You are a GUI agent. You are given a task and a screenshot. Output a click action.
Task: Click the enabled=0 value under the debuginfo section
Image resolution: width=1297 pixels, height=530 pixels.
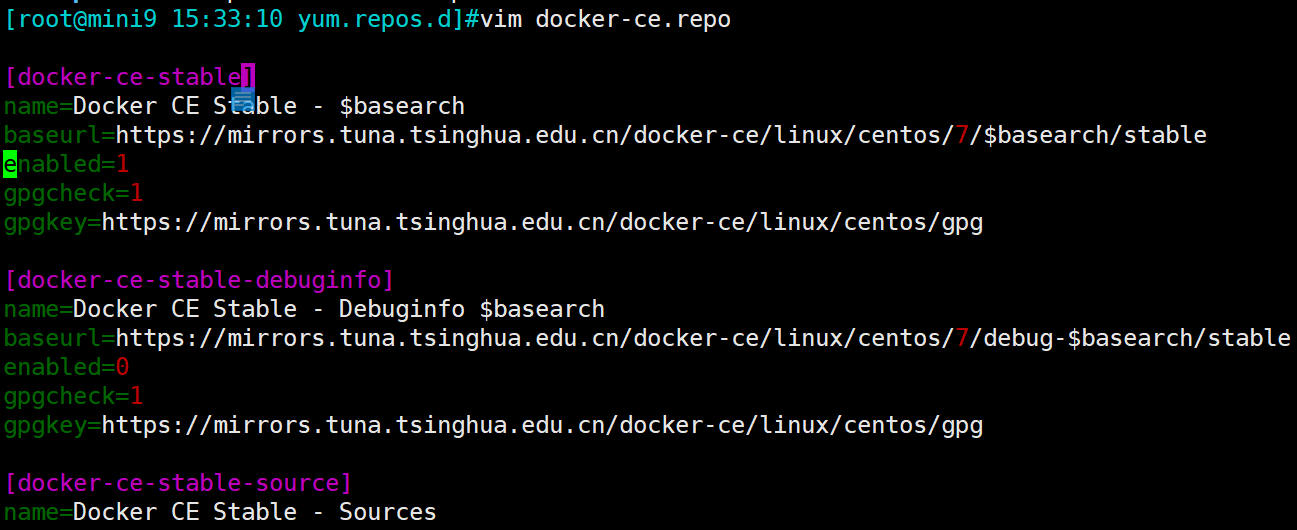coord(122,367)
